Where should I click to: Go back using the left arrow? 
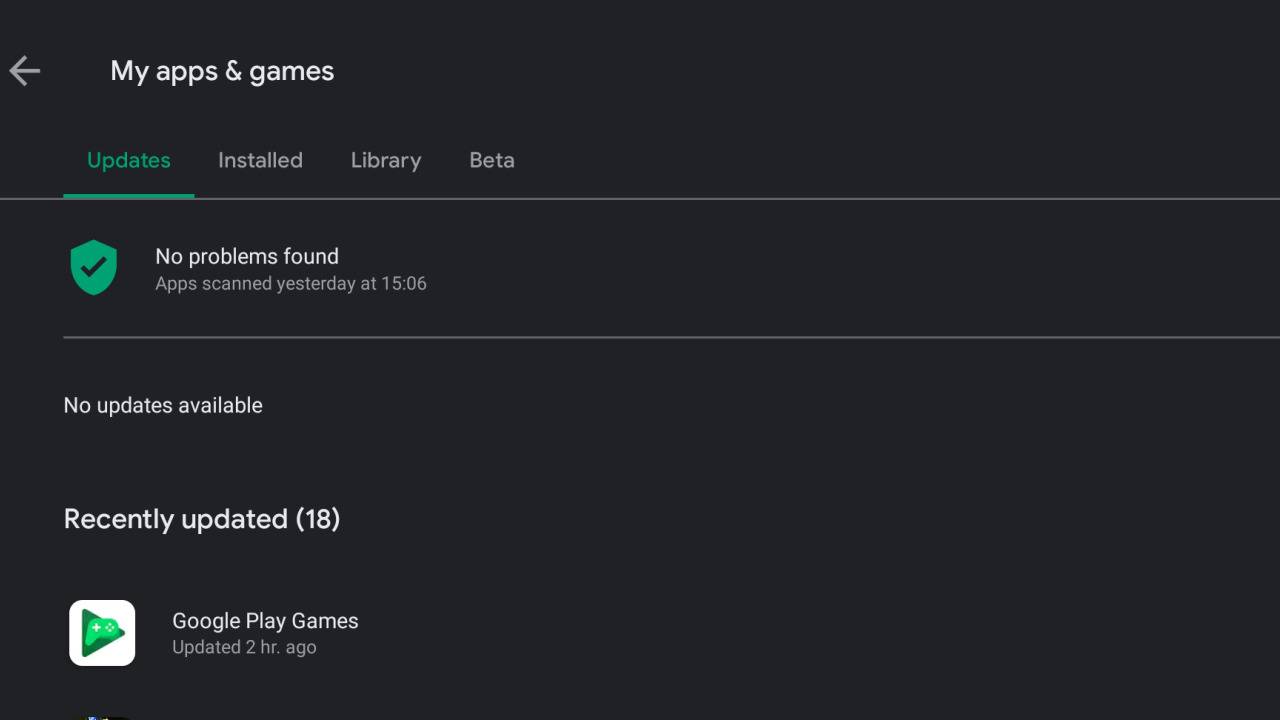point(25,71)
